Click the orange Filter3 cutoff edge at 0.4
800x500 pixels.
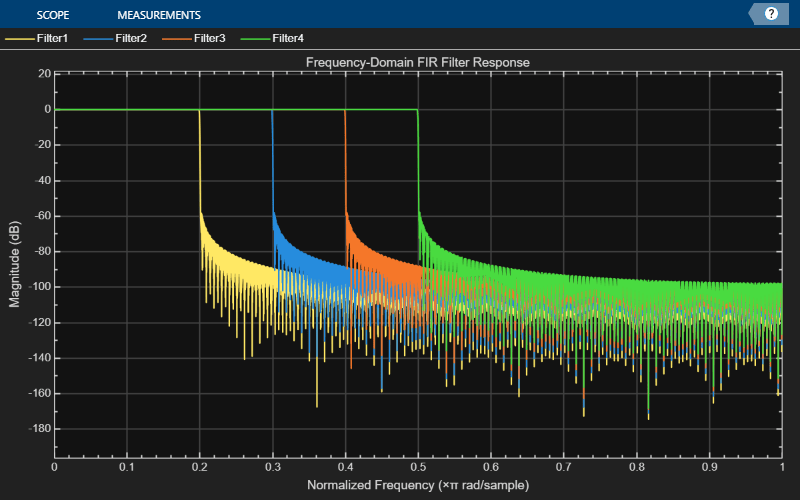coord(345,161)
